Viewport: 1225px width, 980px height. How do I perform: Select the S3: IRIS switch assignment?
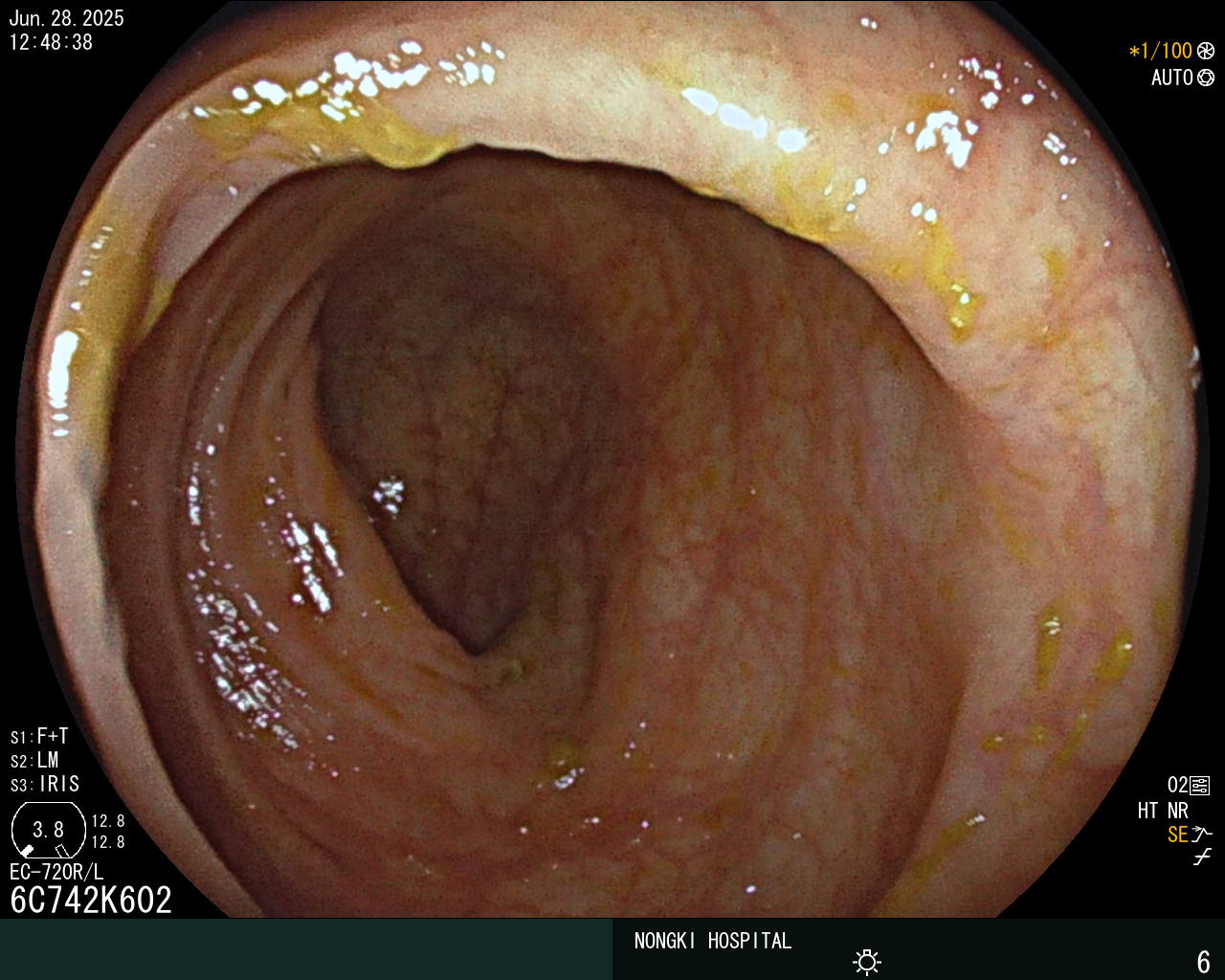point(45,785)
